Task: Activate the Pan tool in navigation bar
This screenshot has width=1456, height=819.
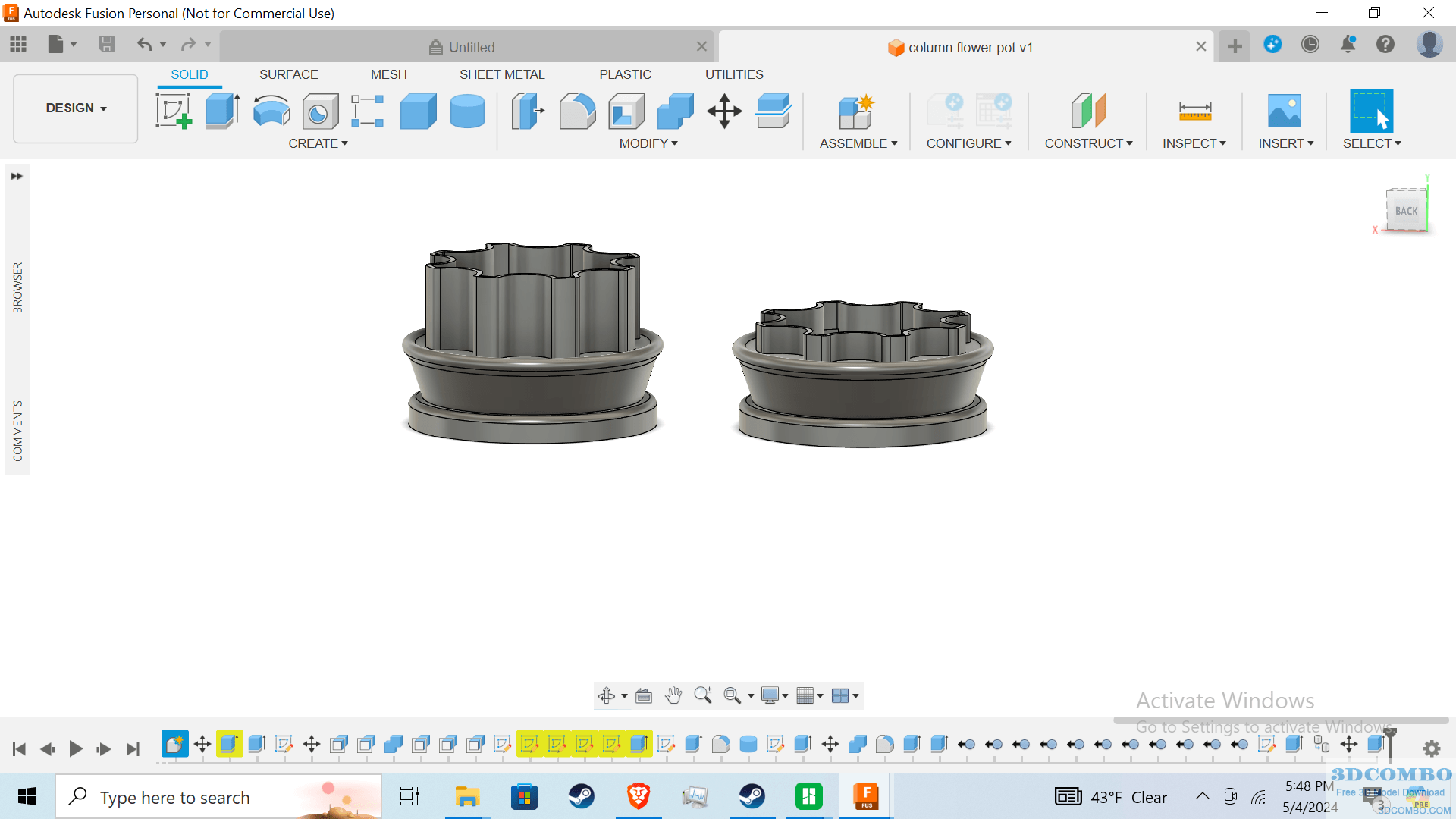Action: (673, 695)
